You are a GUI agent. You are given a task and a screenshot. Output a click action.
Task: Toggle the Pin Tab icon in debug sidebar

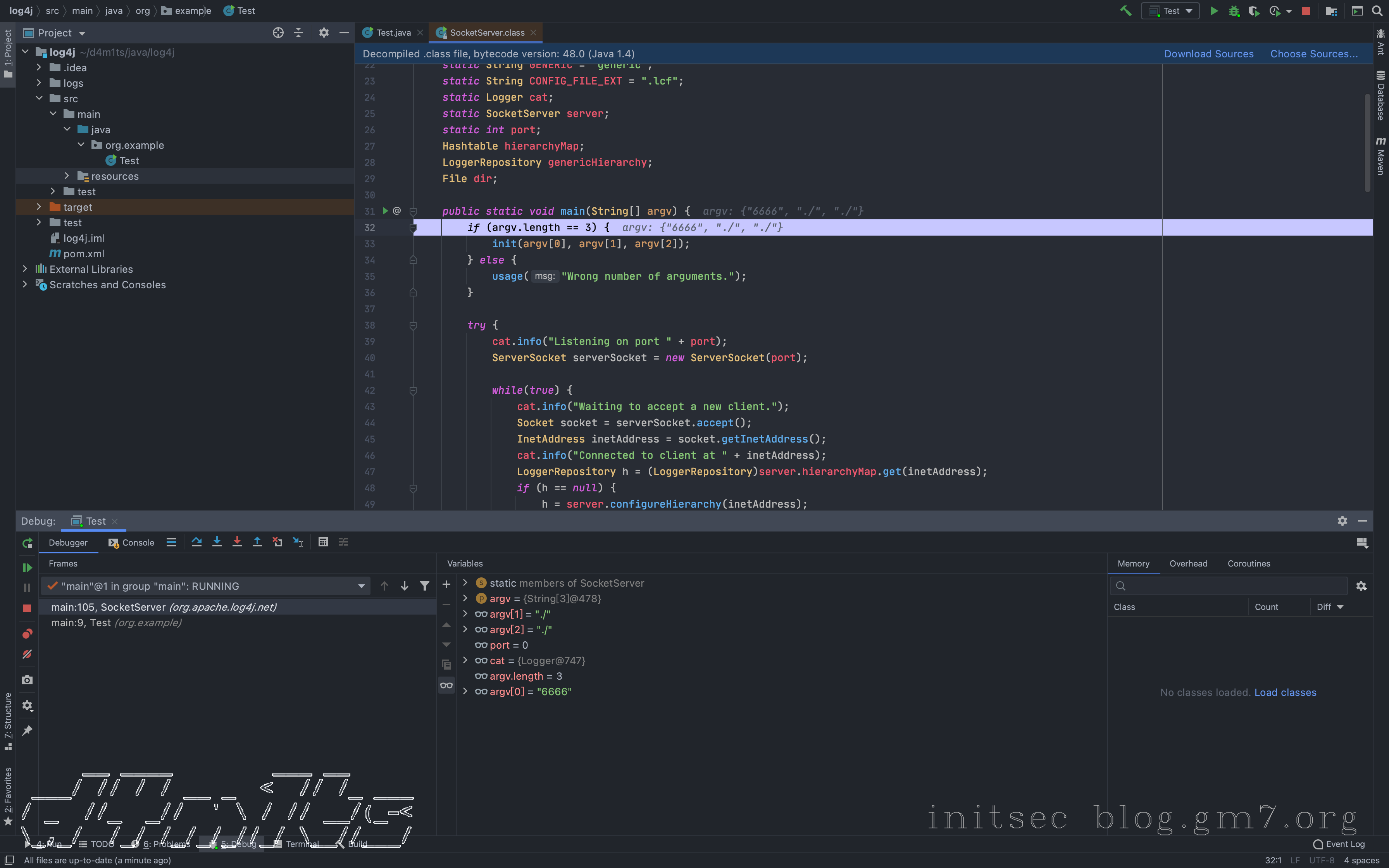pyautogui.click(x=27, y=731)
